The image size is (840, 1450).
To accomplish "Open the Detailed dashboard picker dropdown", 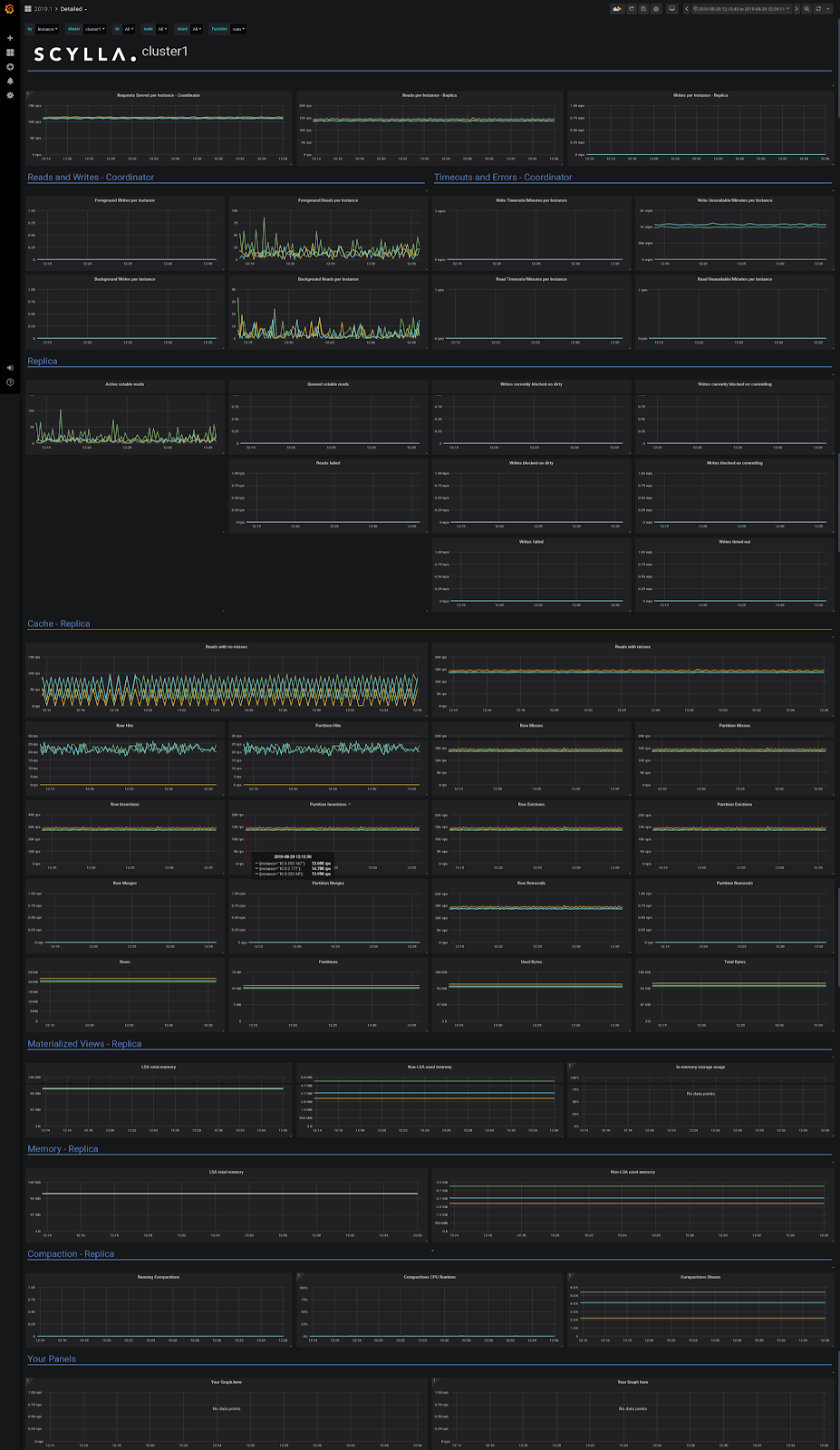I will (x=73, y=9).
